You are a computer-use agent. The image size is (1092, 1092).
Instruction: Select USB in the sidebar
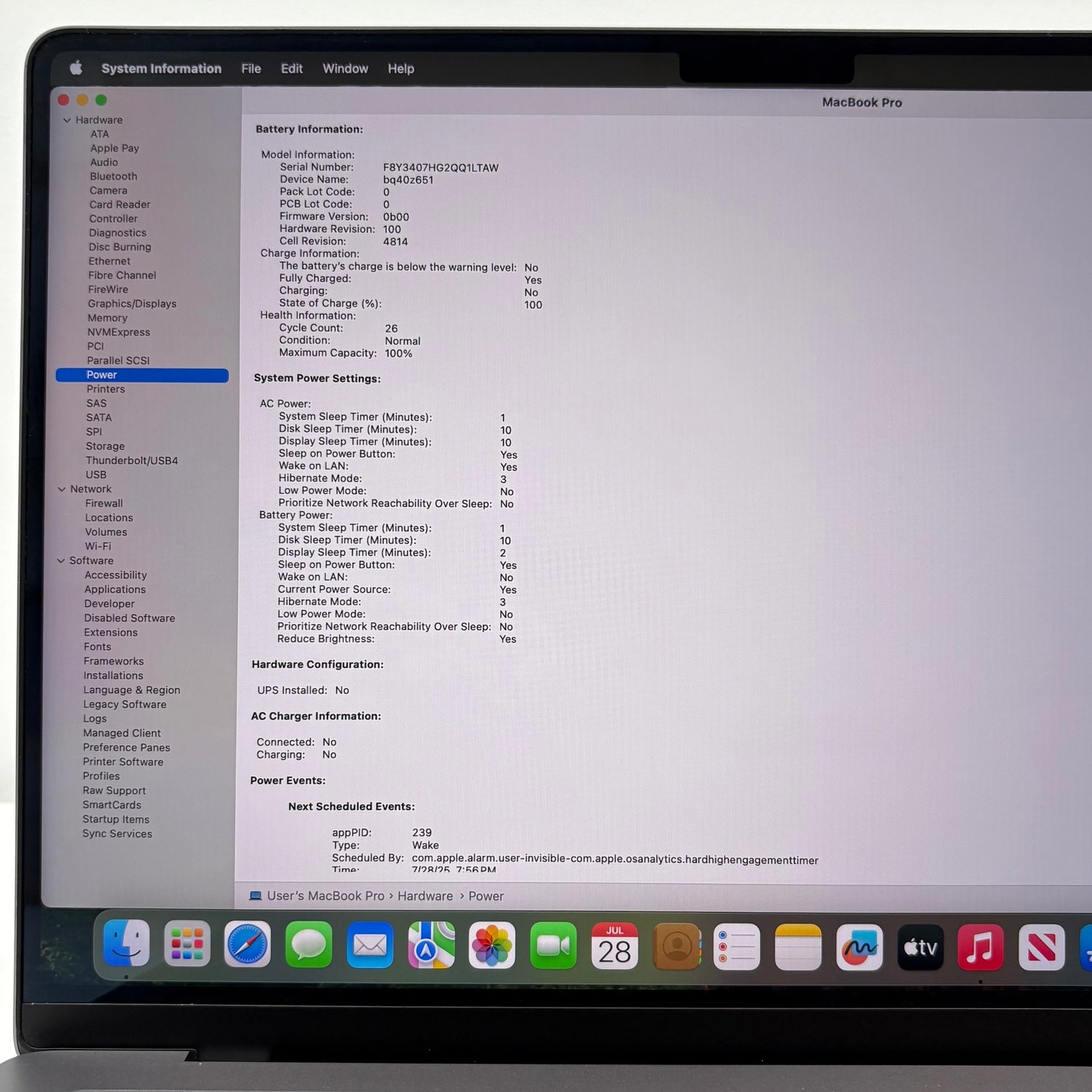click(x=95, y=475)
